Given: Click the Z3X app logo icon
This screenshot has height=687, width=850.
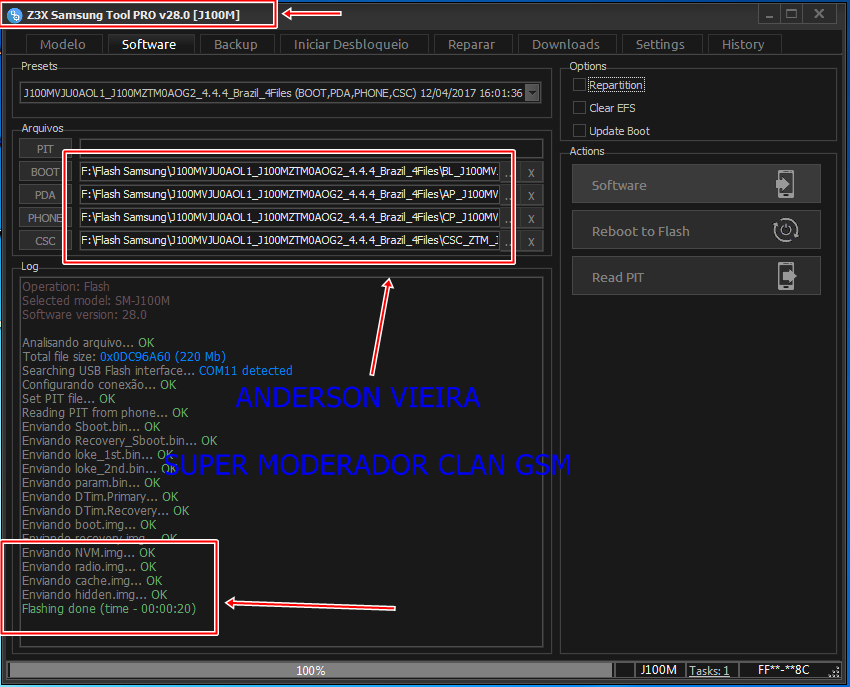Looking at the screenshot, I should [15, 15].
